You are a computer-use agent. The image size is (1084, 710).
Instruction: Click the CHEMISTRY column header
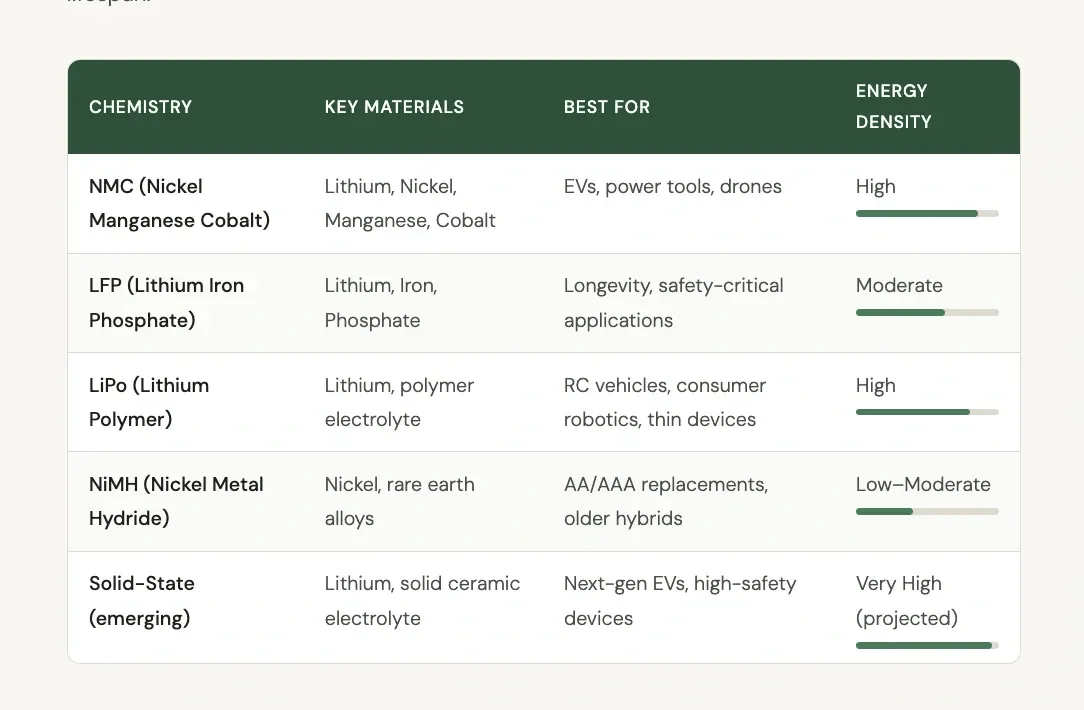[140, 107]
